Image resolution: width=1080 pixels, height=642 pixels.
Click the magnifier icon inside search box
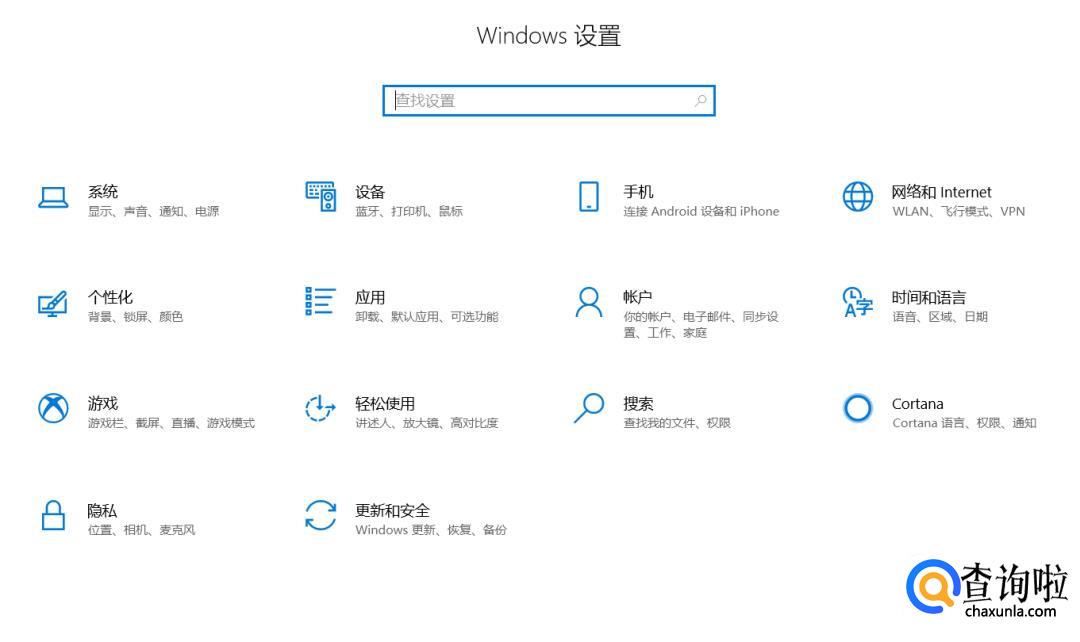coord(700,101)
